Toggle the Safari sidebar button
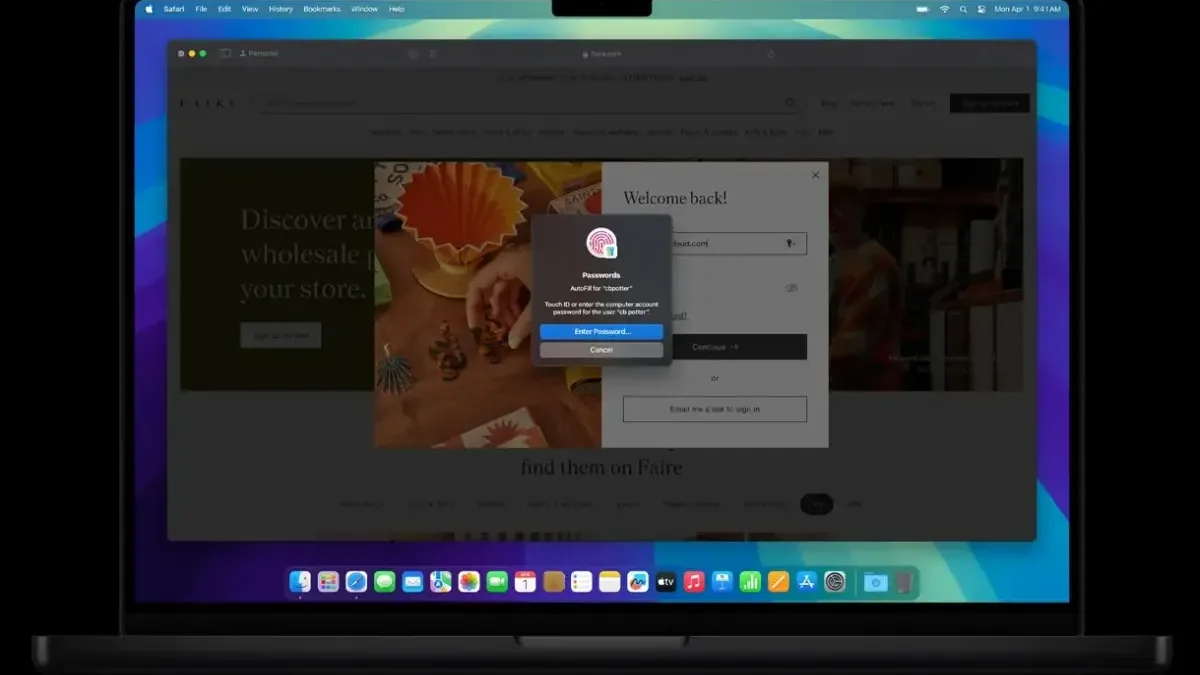This screenshot has height=675, width=1200. coord(225,53)
